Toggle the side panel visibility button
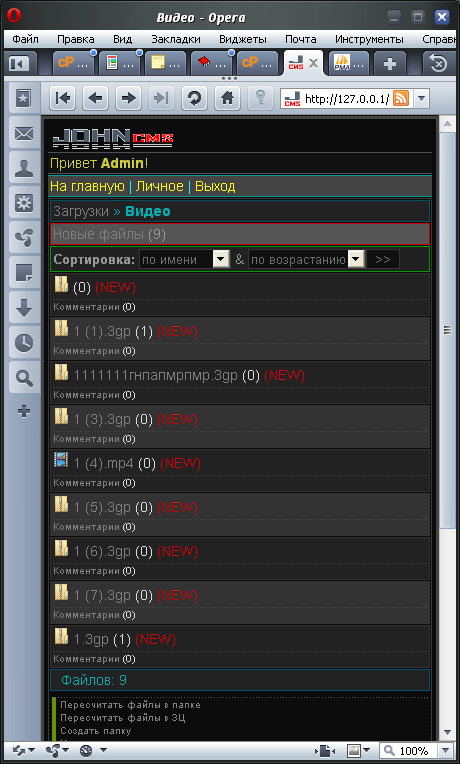The image size is (460, 764). click(19, 64)
